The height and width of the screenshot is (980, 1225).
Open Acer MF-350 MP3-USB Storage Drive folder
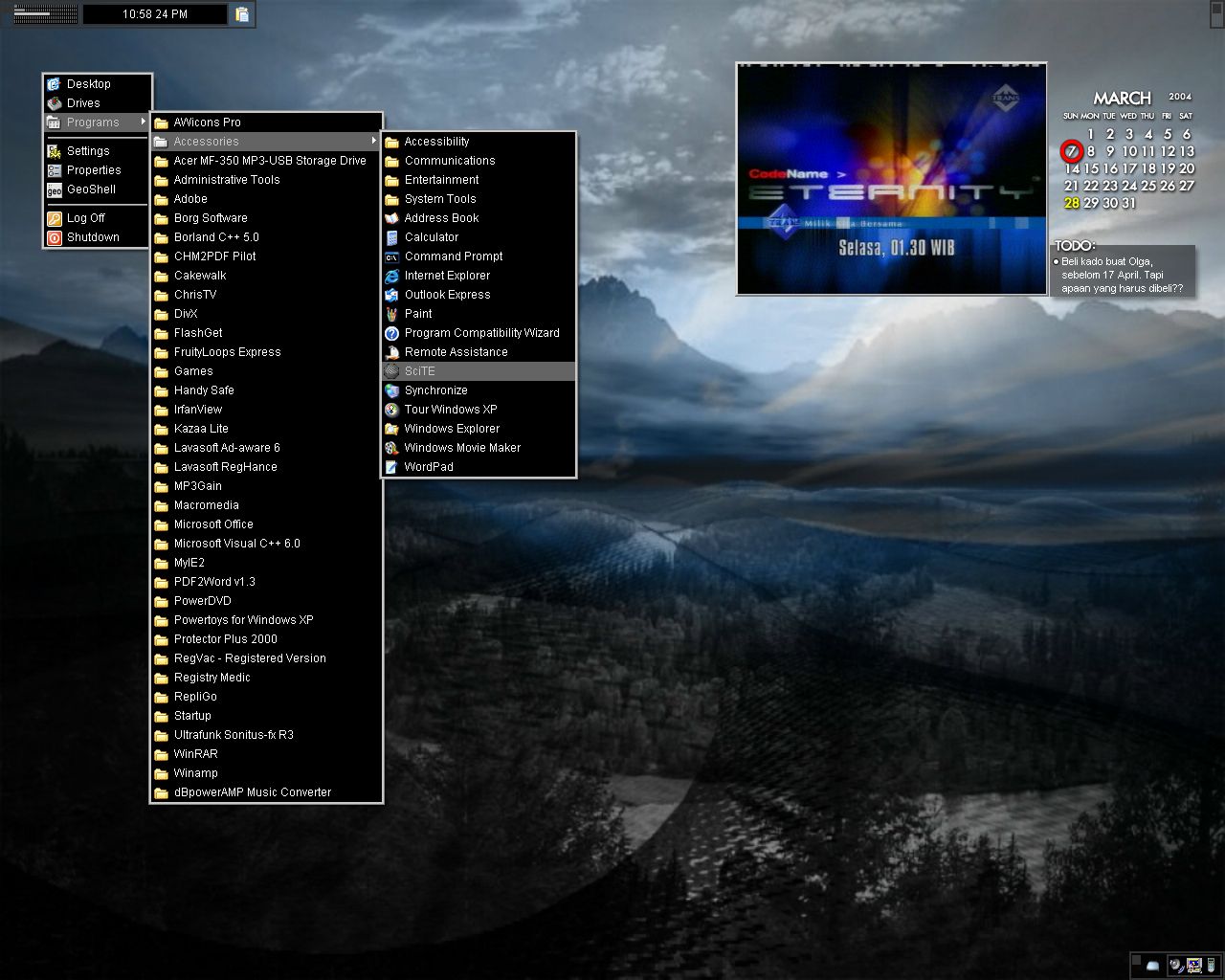click(267, 161)
